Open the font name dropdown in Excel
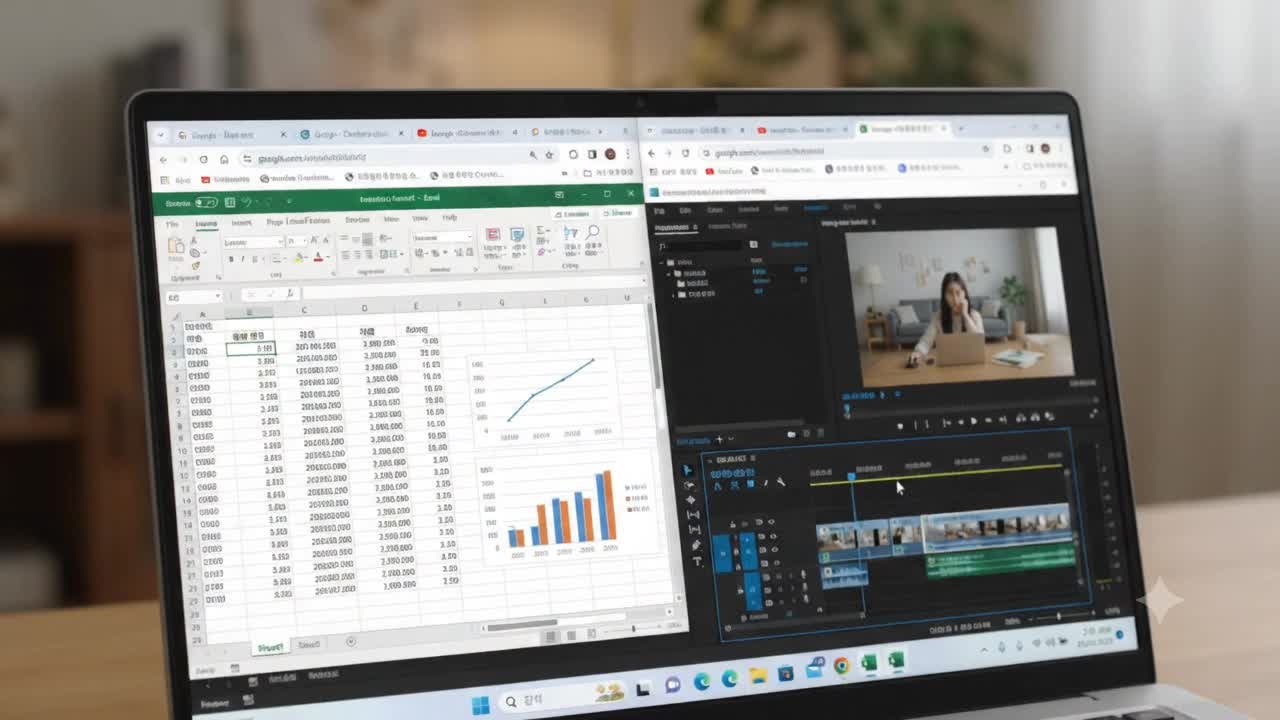The width and height of the screenshot is (1280, 720). tap(280, 242)
